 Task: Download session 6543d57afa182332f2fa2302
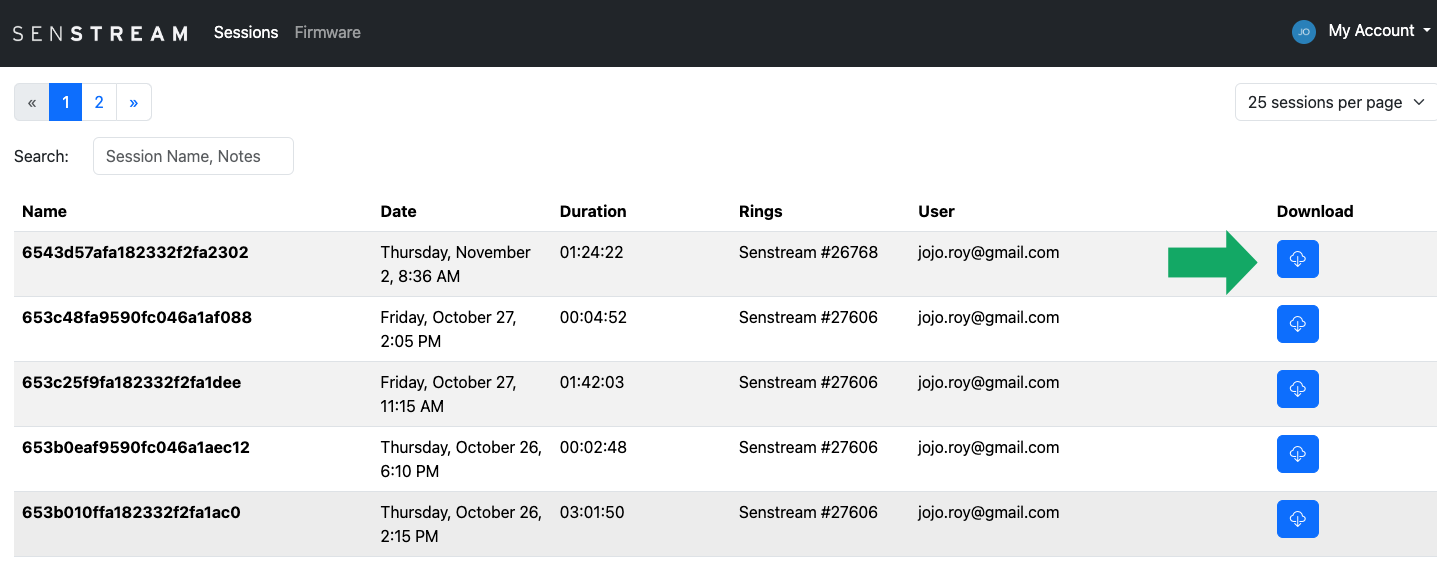pyautogui.click(x=1297, y=259)
